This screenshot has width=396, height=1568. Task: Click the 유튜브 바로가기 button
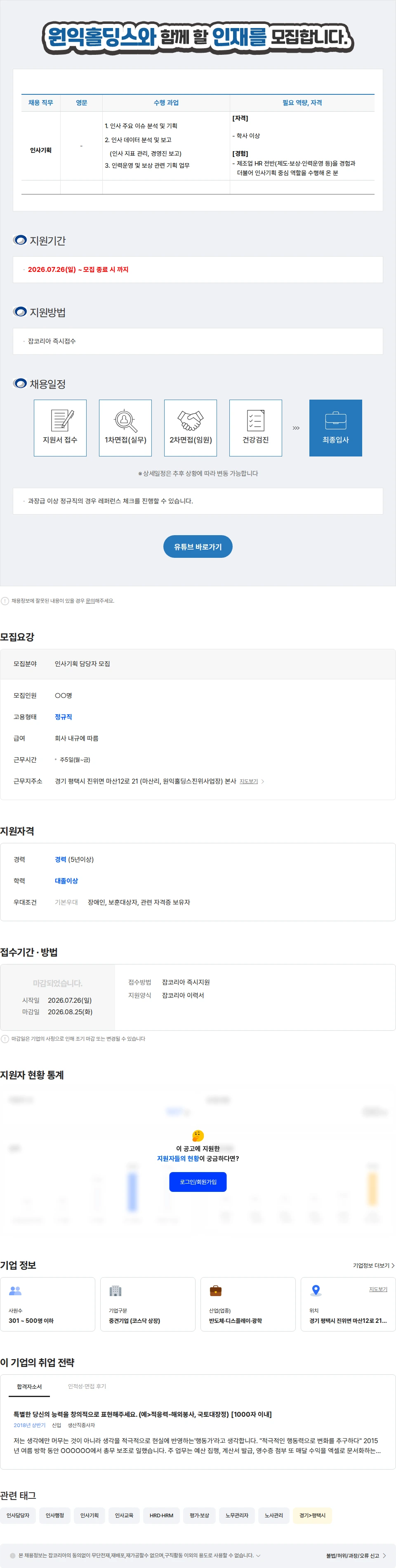pos(198,547)
